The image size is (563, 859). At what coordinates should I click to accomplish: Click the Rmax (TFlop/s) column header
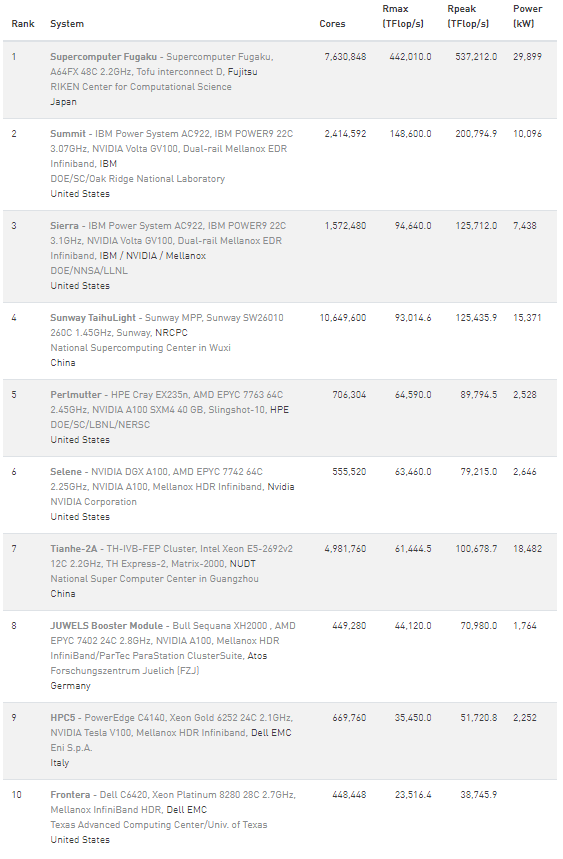click(x=403, y=16)
